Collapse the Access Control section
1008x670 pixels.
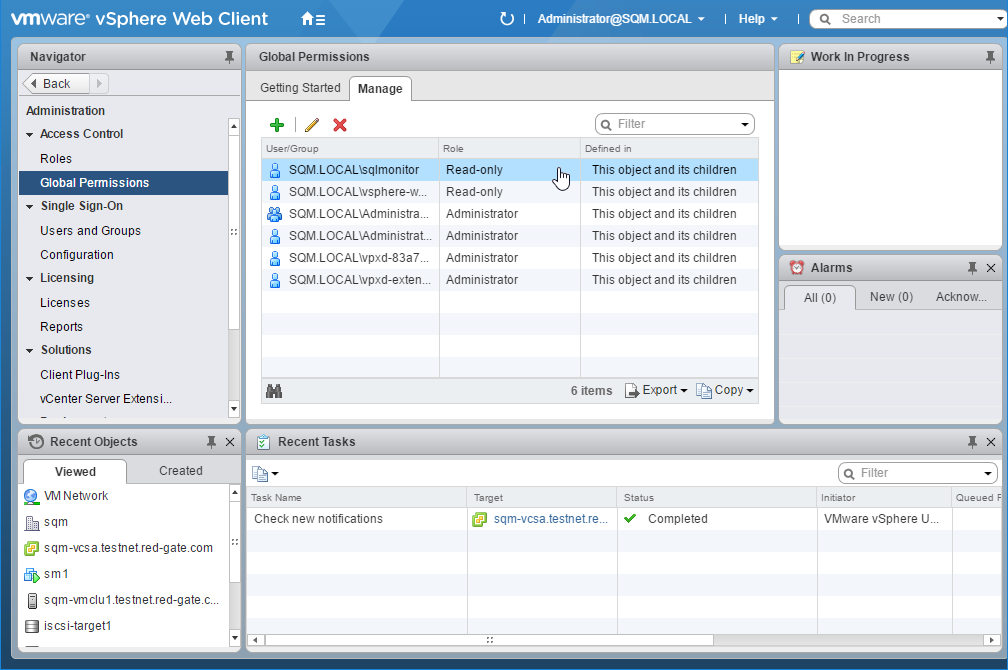point(30,134)
